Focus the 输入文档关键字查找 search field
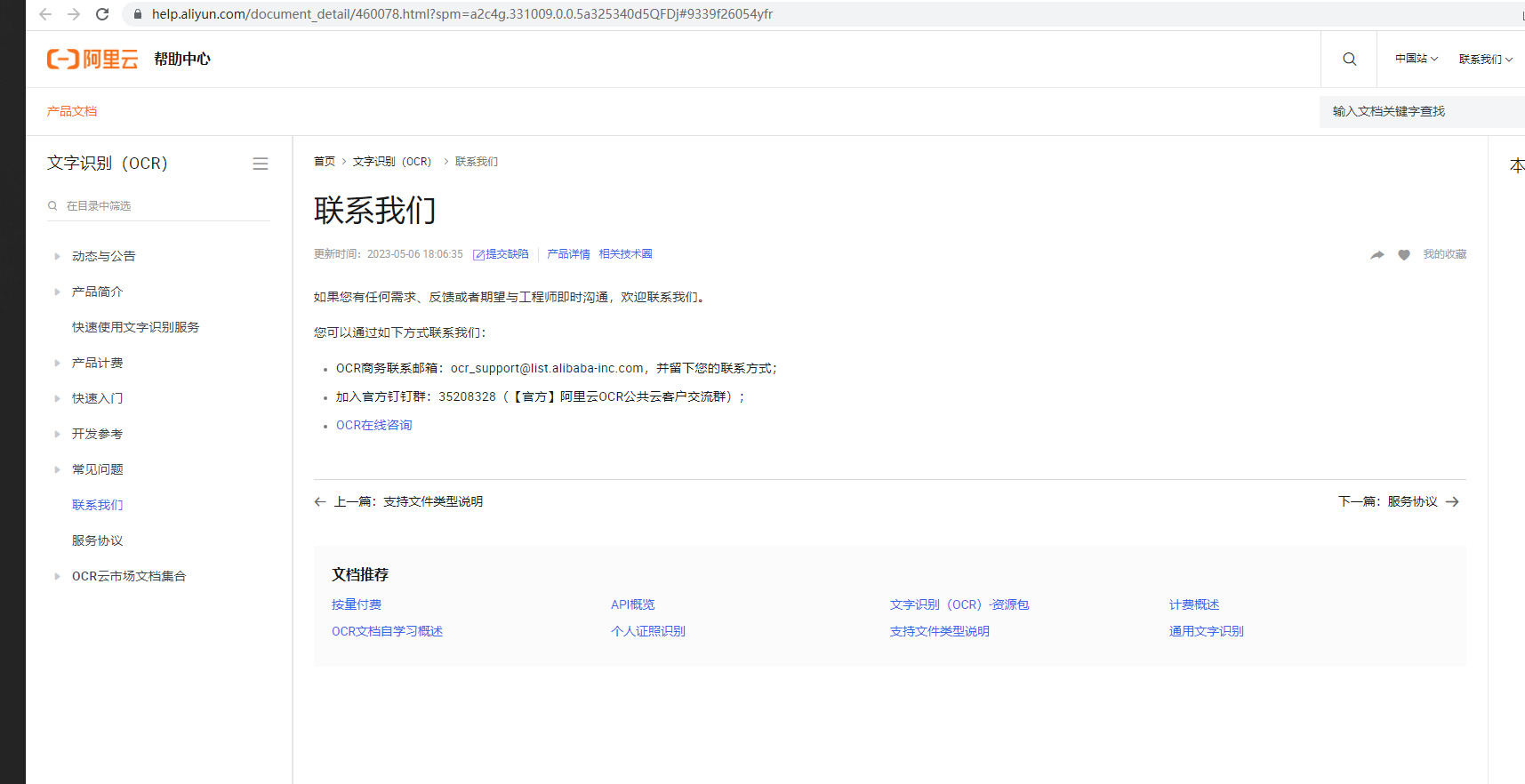This screenshot has height=784, width=1525. 1422,111
